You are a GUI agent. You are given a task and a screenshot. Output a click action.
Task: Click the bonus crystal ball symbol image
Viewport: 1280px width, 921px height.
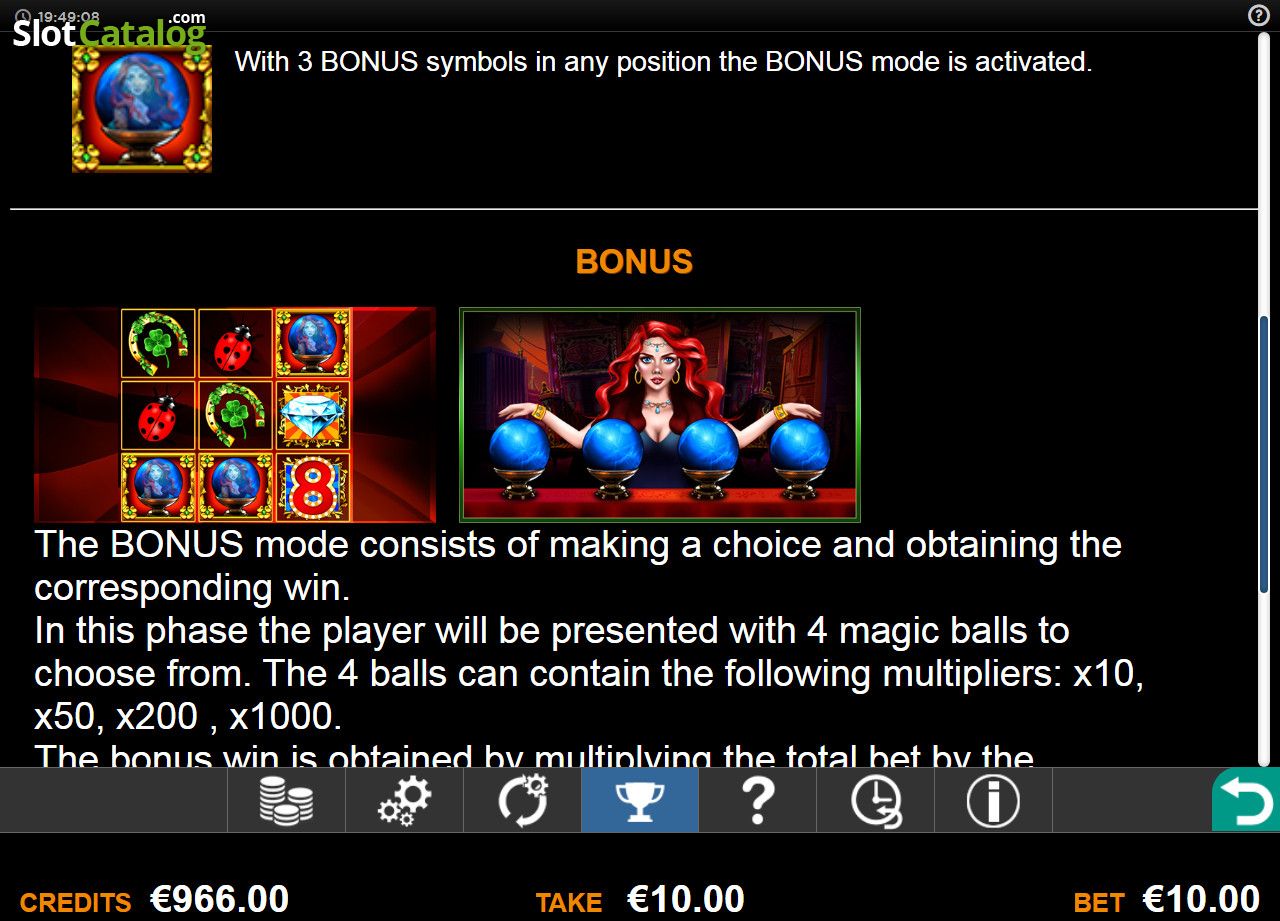point(142,108)
